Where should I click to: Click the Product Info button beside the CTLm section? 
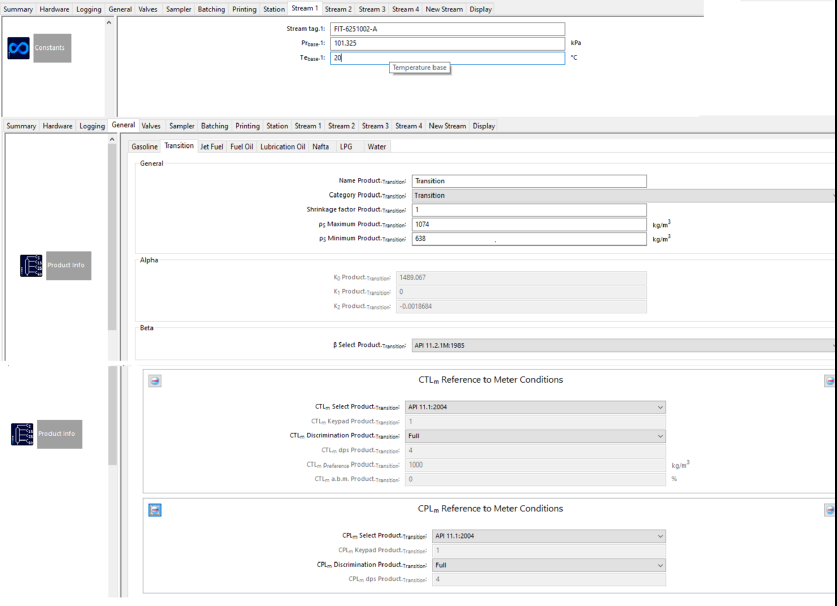(59, 434)
